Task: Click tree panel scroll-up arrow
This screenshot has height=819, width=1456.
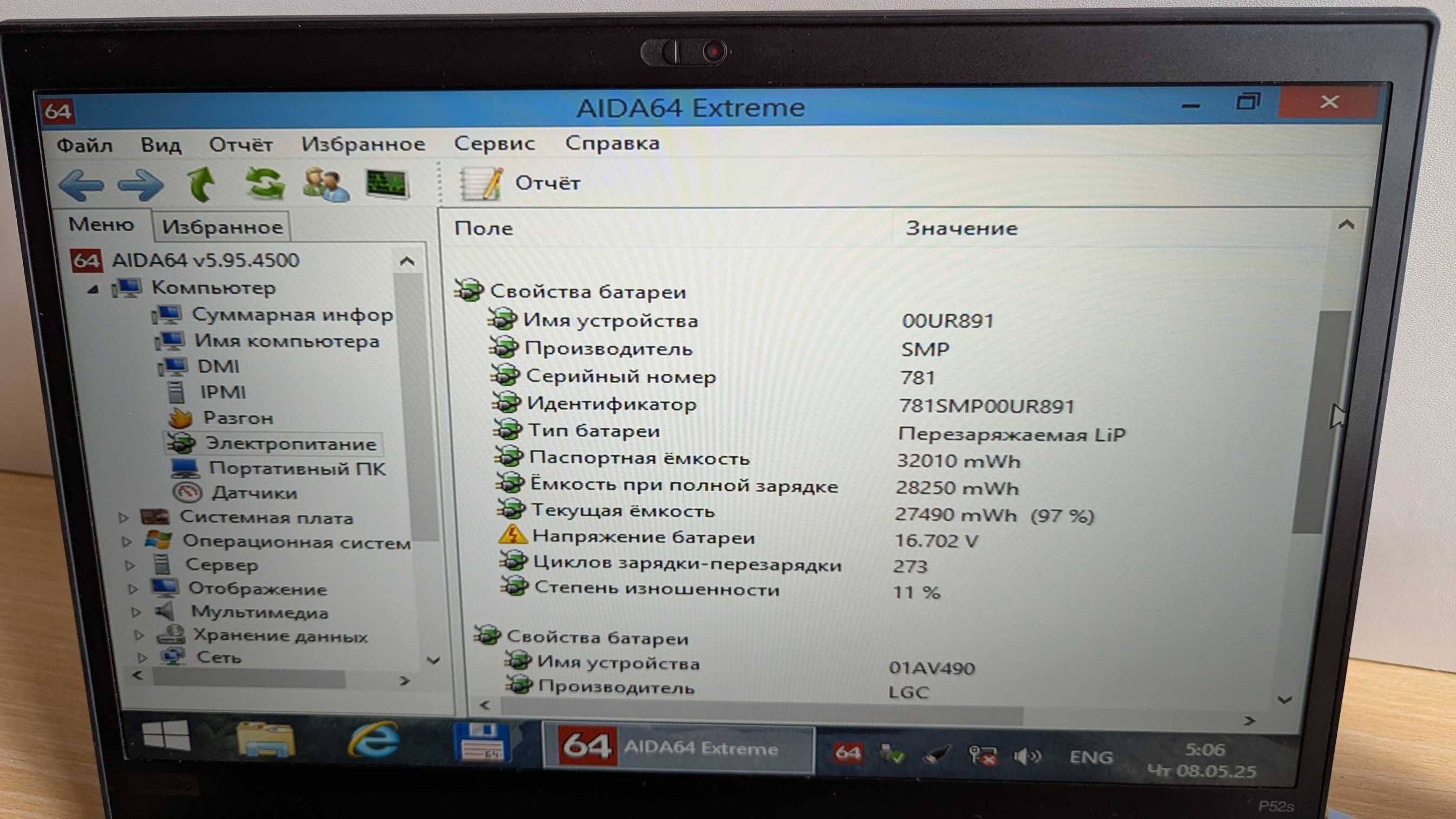Action: (x=407, y=261)
